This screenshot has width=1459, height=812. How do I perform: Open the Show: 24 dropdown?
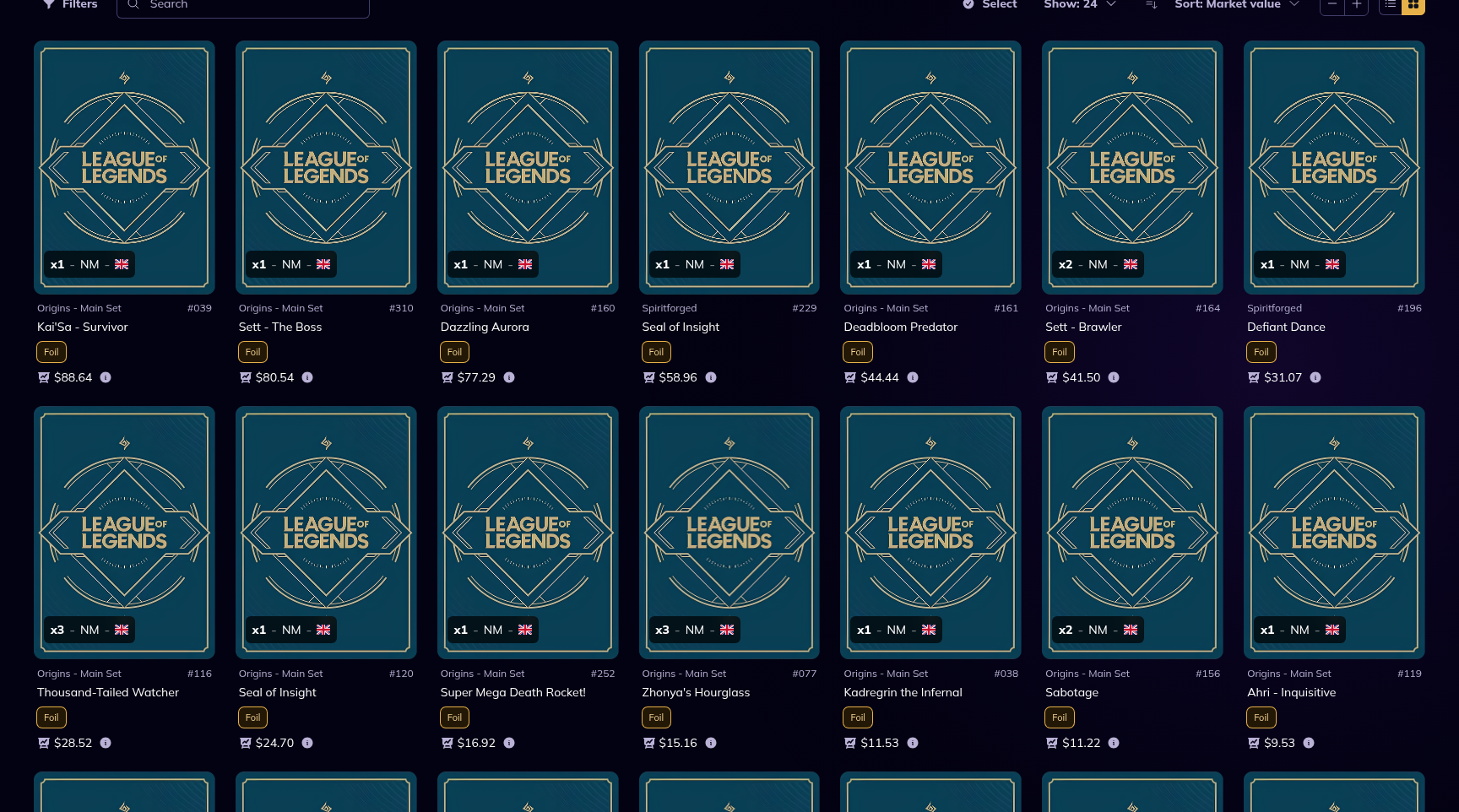[1080, 5]
